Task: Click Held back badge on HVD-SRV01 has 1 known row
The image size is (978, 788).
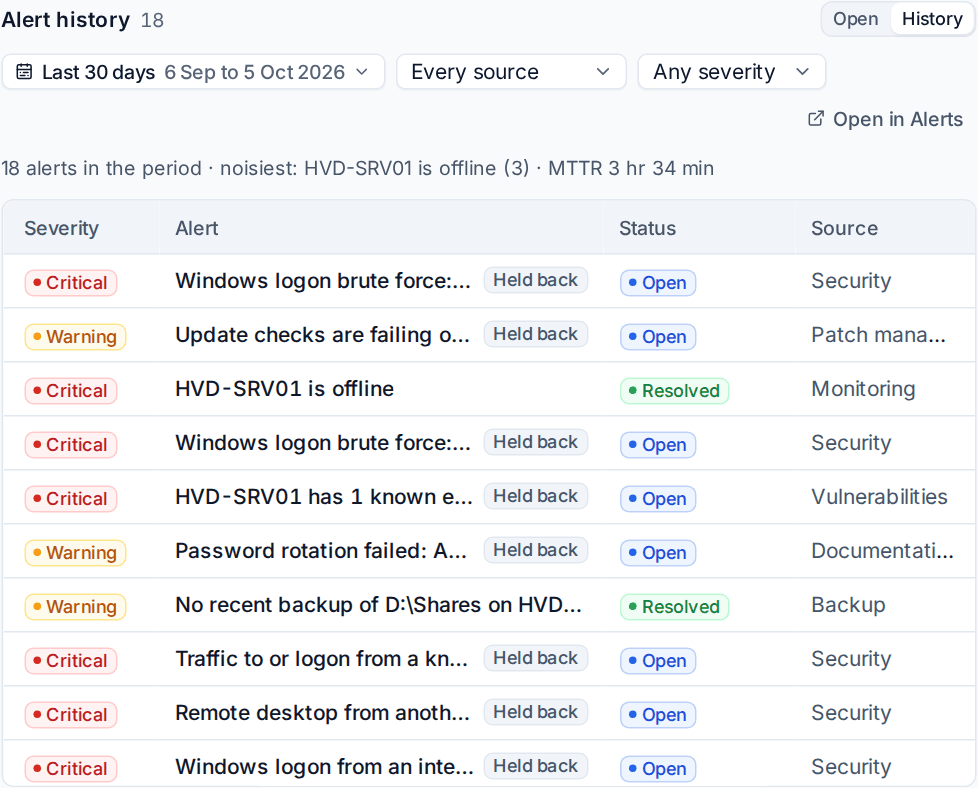Action: tap(535, 496)
